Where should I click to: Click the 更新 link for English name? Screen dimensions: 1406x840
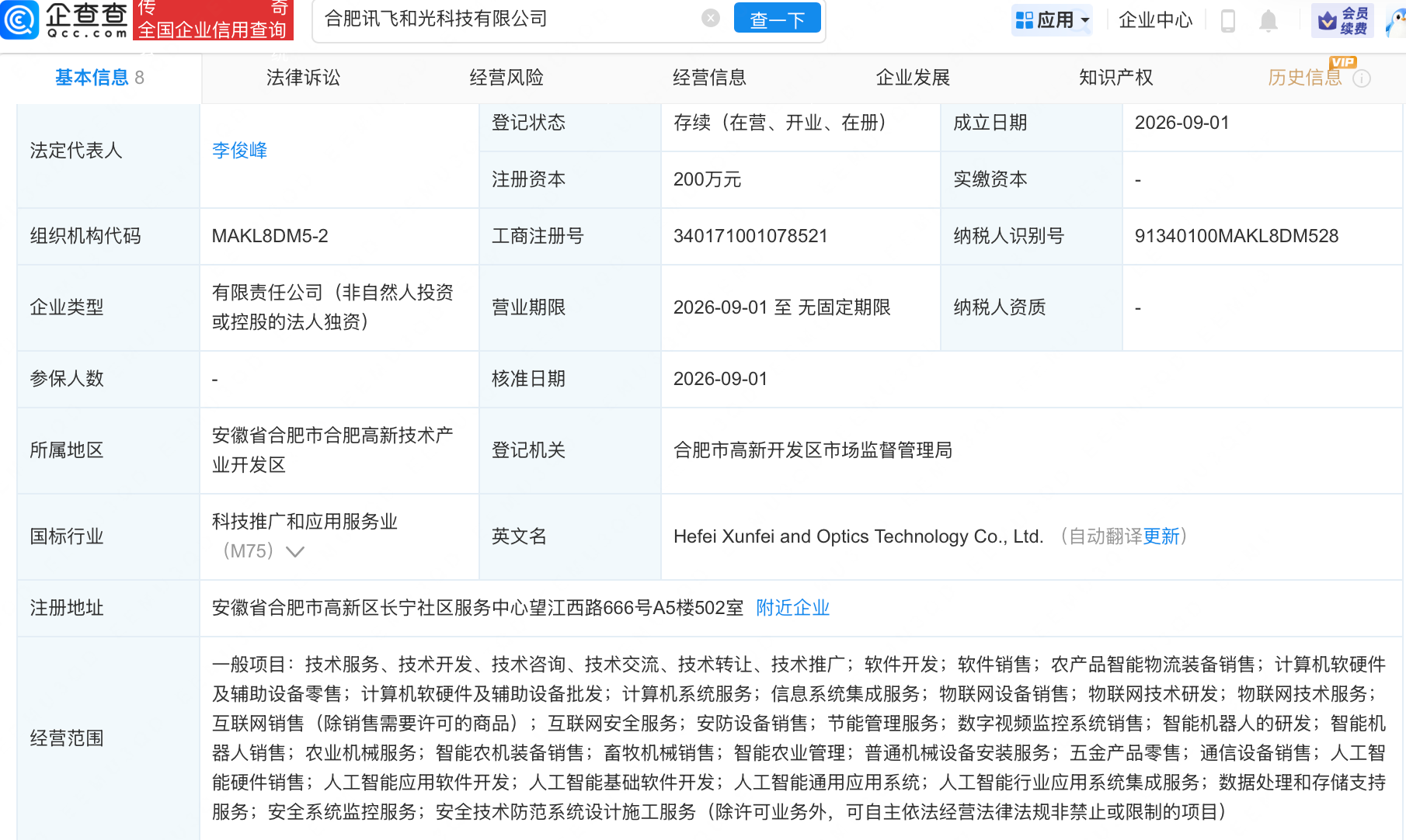click(1161, 536)
